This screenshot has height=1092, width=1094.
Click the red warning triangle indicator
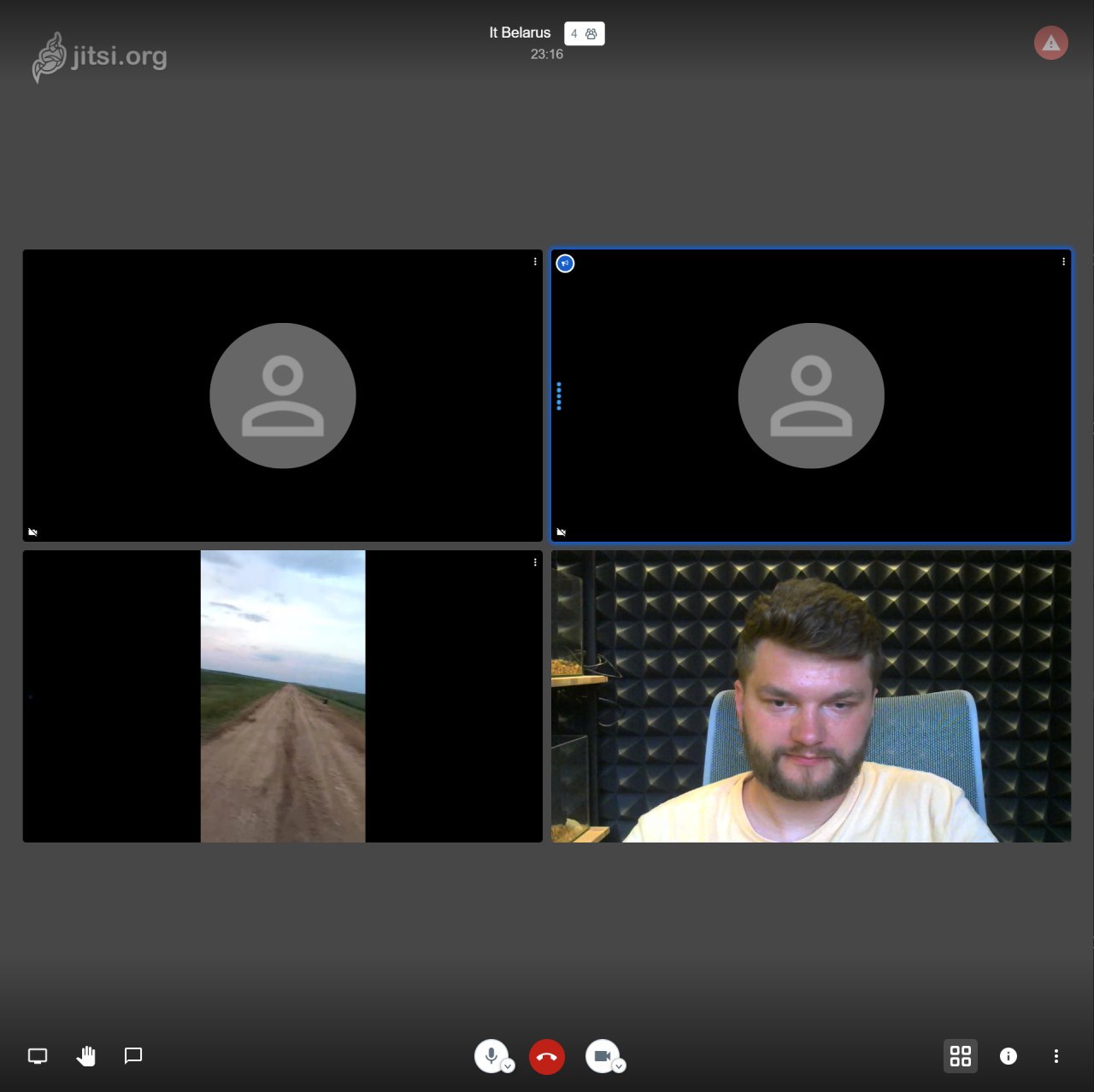[x=1051, y=43]
